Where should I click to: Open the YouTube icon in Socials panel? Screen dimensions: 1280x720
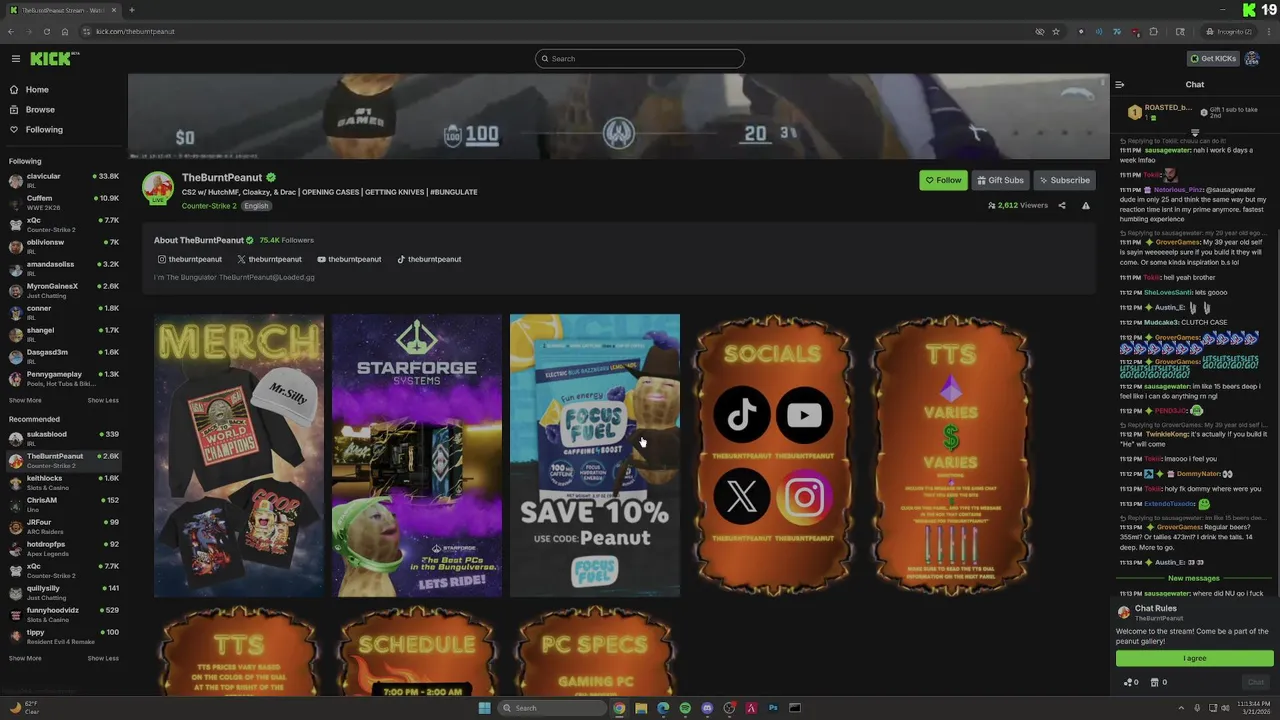[x=804, y=415]
